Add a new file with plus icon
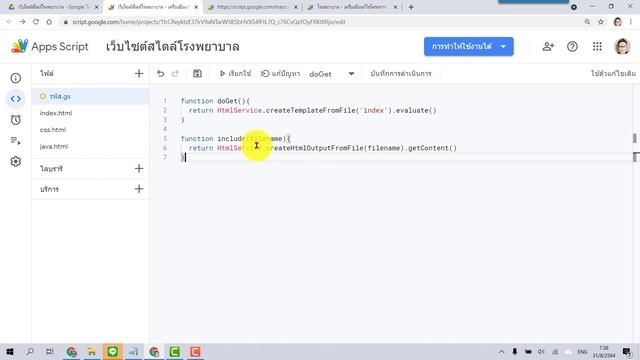 pyautogui.click(x=139, y=73)
